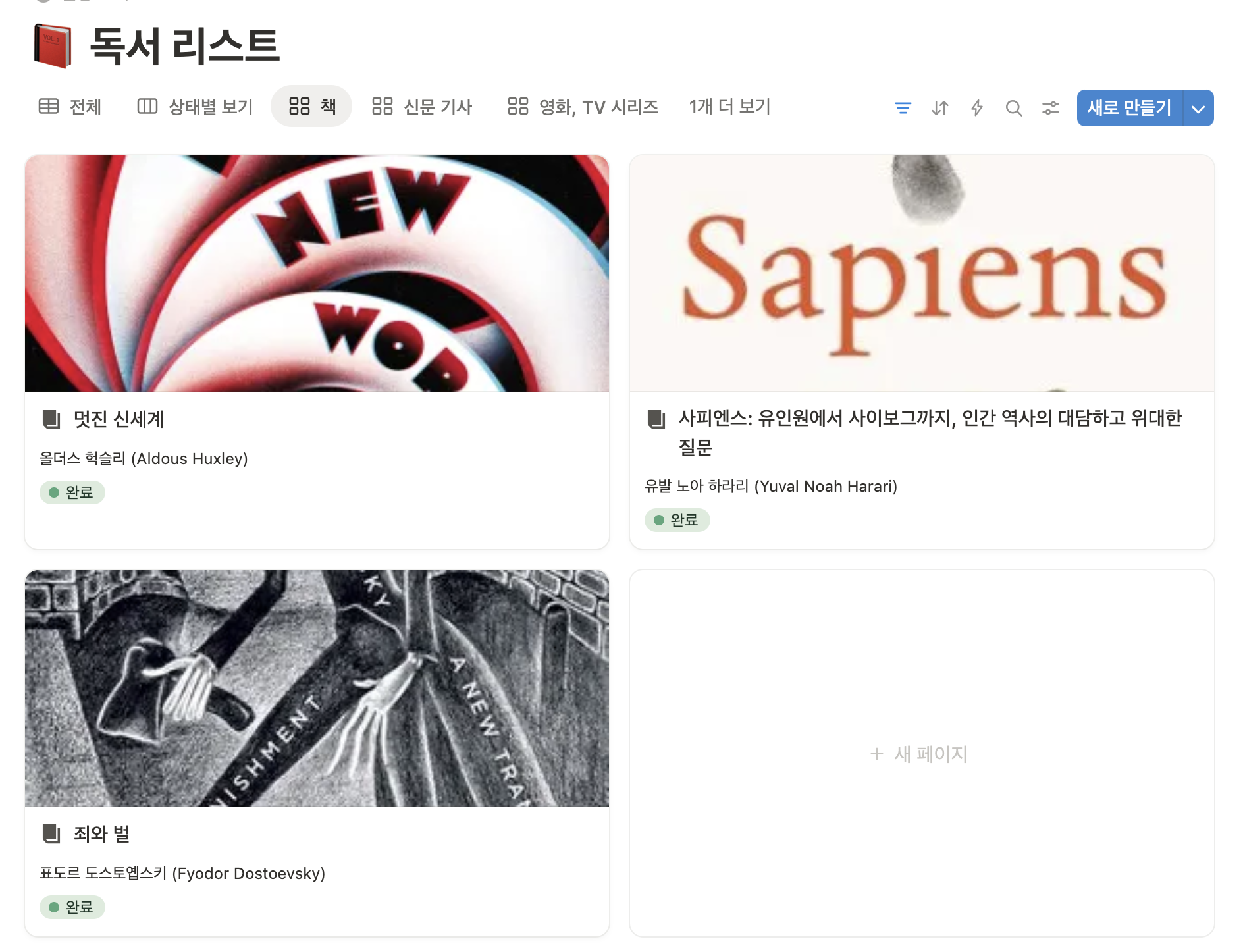The image size is (1243, 952).
Task: Expand the 새로 만들기 dropdown arrow
Action: (x=1198, y=108)
